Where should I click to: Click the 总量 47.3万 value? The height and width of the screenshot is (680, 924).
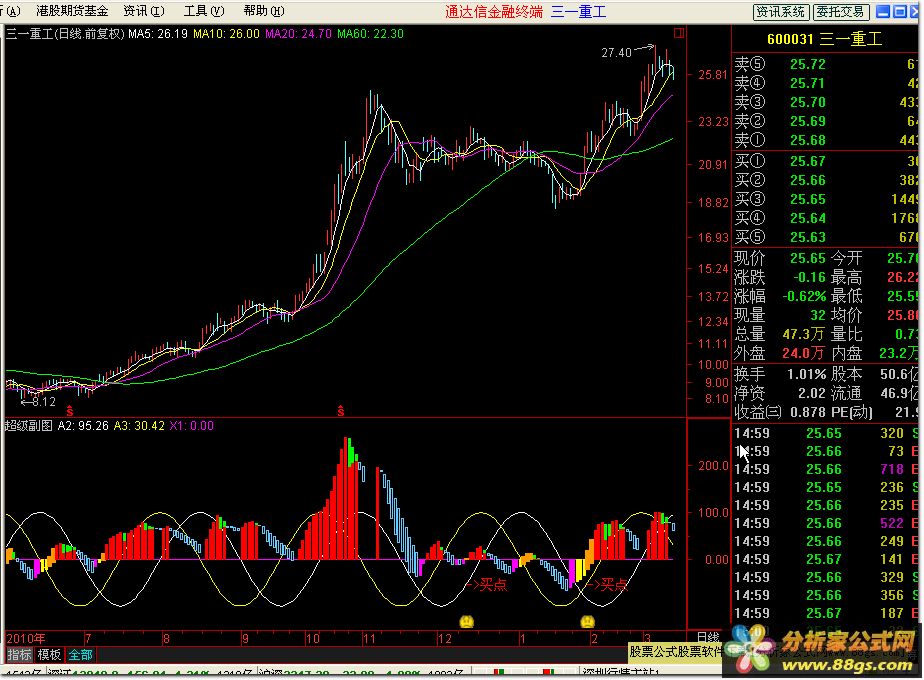tap(803, 334)
